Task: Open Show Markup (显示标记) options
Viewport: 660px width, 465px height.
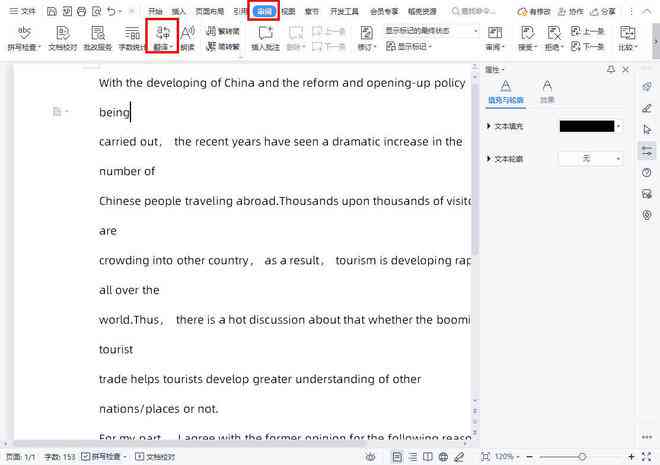Action: [409, 46]
